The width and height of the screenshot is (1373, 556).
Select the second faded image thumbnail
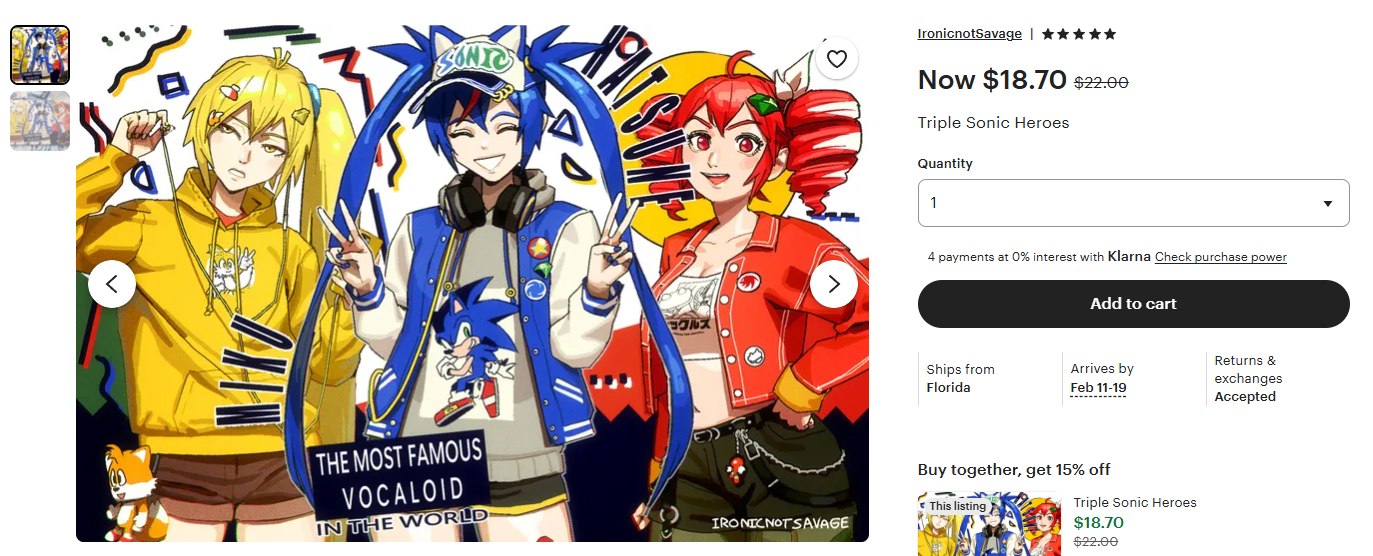[x=40, y=121]
